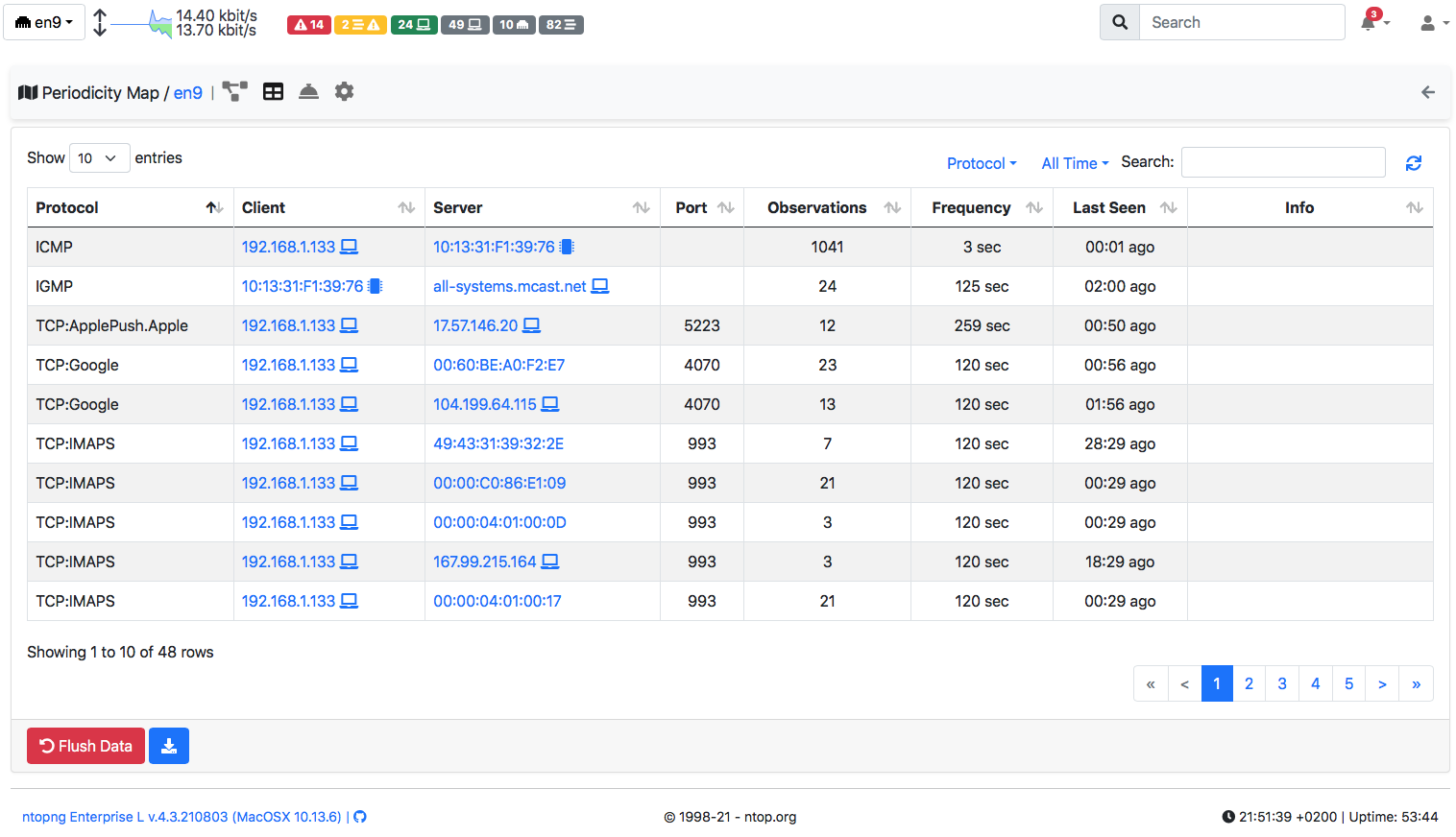1456x837 pixels.
Task: Open the user account menu
Action: 1431,22
